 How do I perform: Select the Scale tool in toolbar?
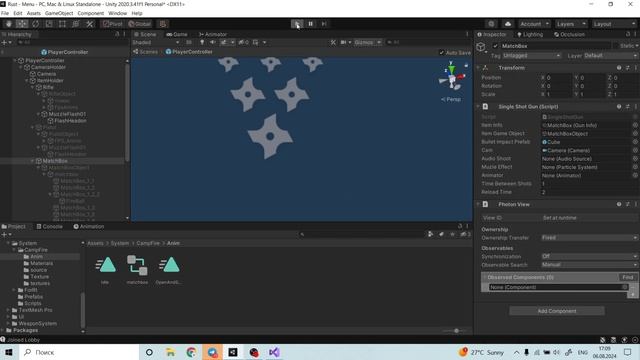pyautogui.click(x=49, y=24)
